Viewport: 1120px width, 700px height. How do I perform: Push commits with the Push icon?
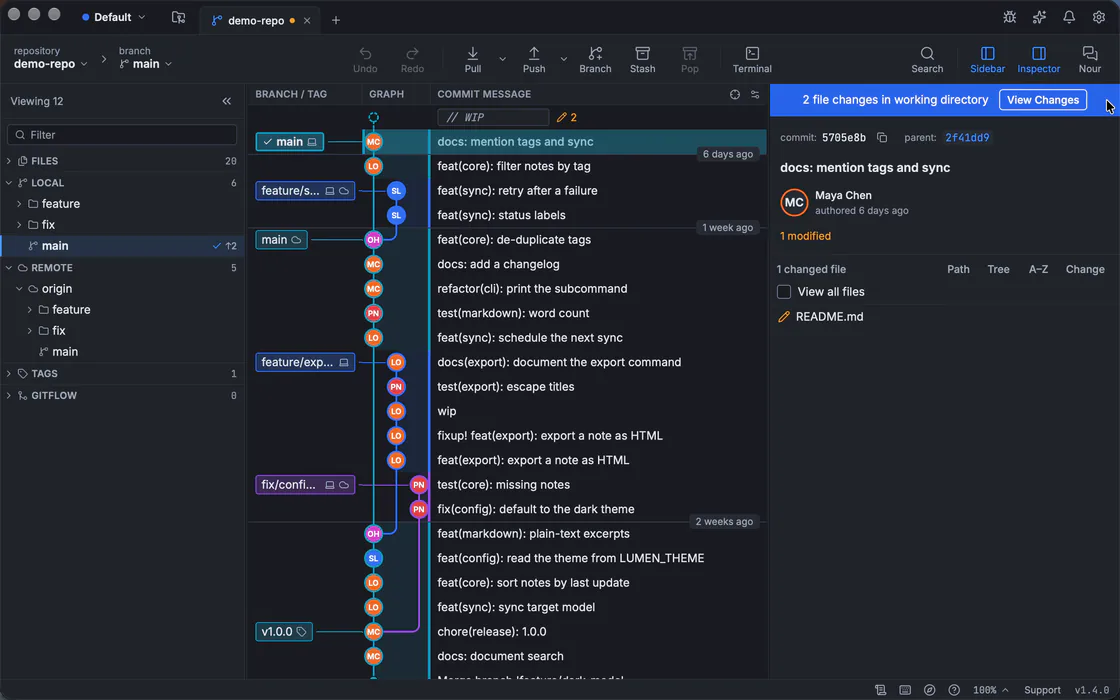(534, 54)
